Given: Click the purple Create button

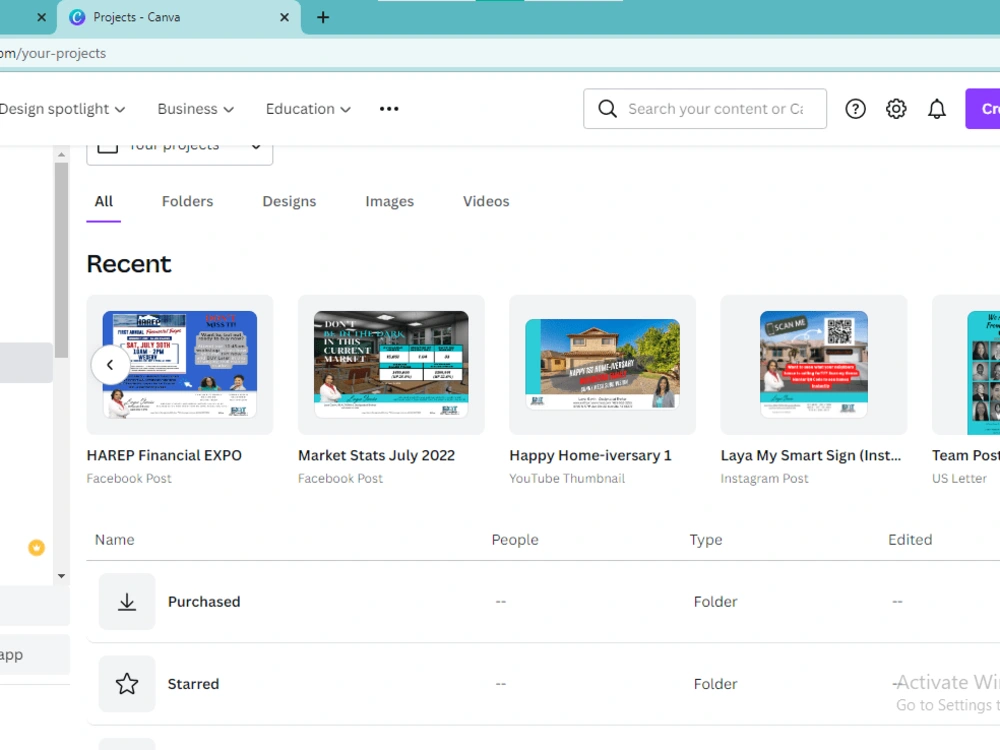Looking at the screenshot, I should (983, 109).
